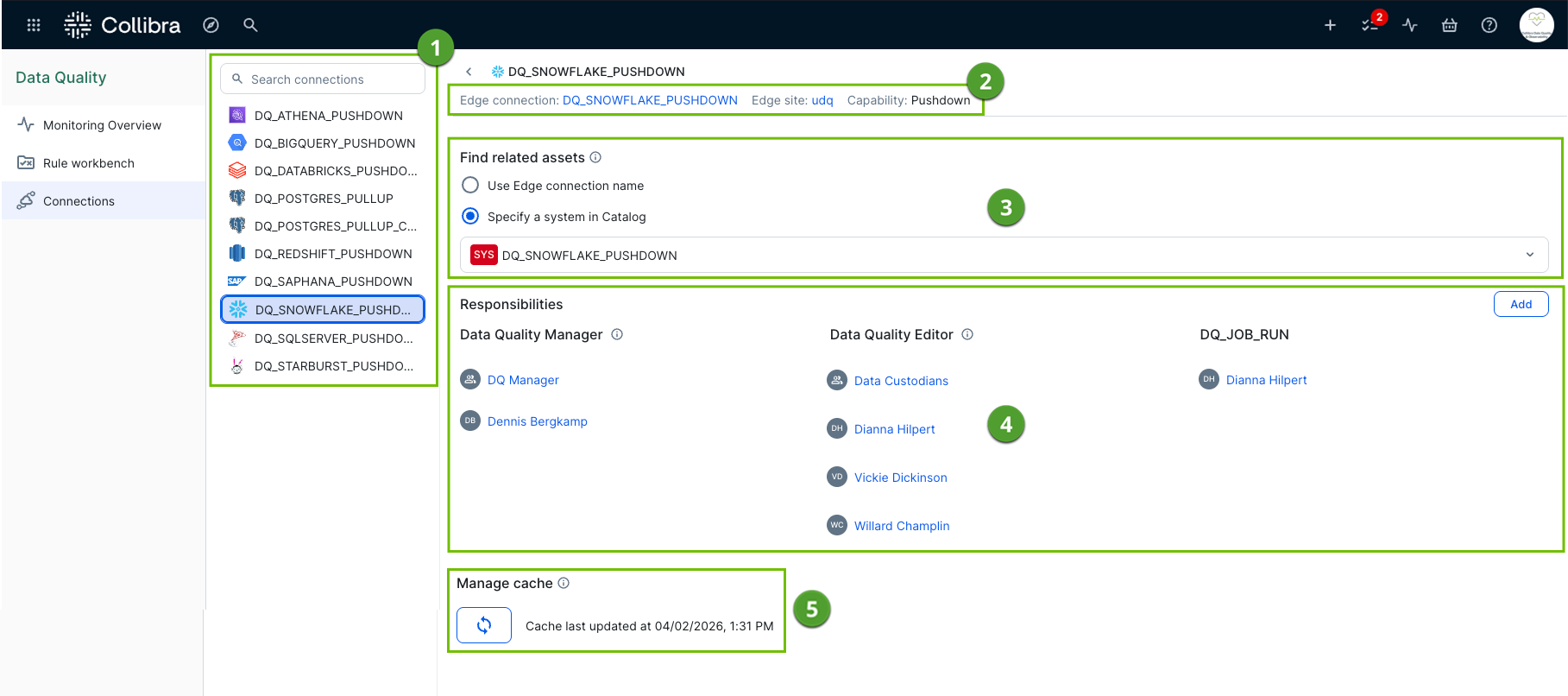Click the plus create icon
Screen dimensions: 1568x696
[x=1330, y=25]
